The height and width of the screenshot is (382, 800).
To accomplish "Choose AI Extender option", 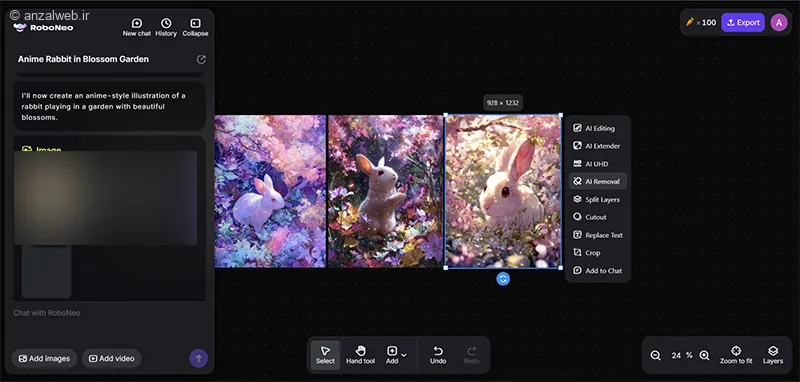I will pyautogui.click(x=597, y=146).
